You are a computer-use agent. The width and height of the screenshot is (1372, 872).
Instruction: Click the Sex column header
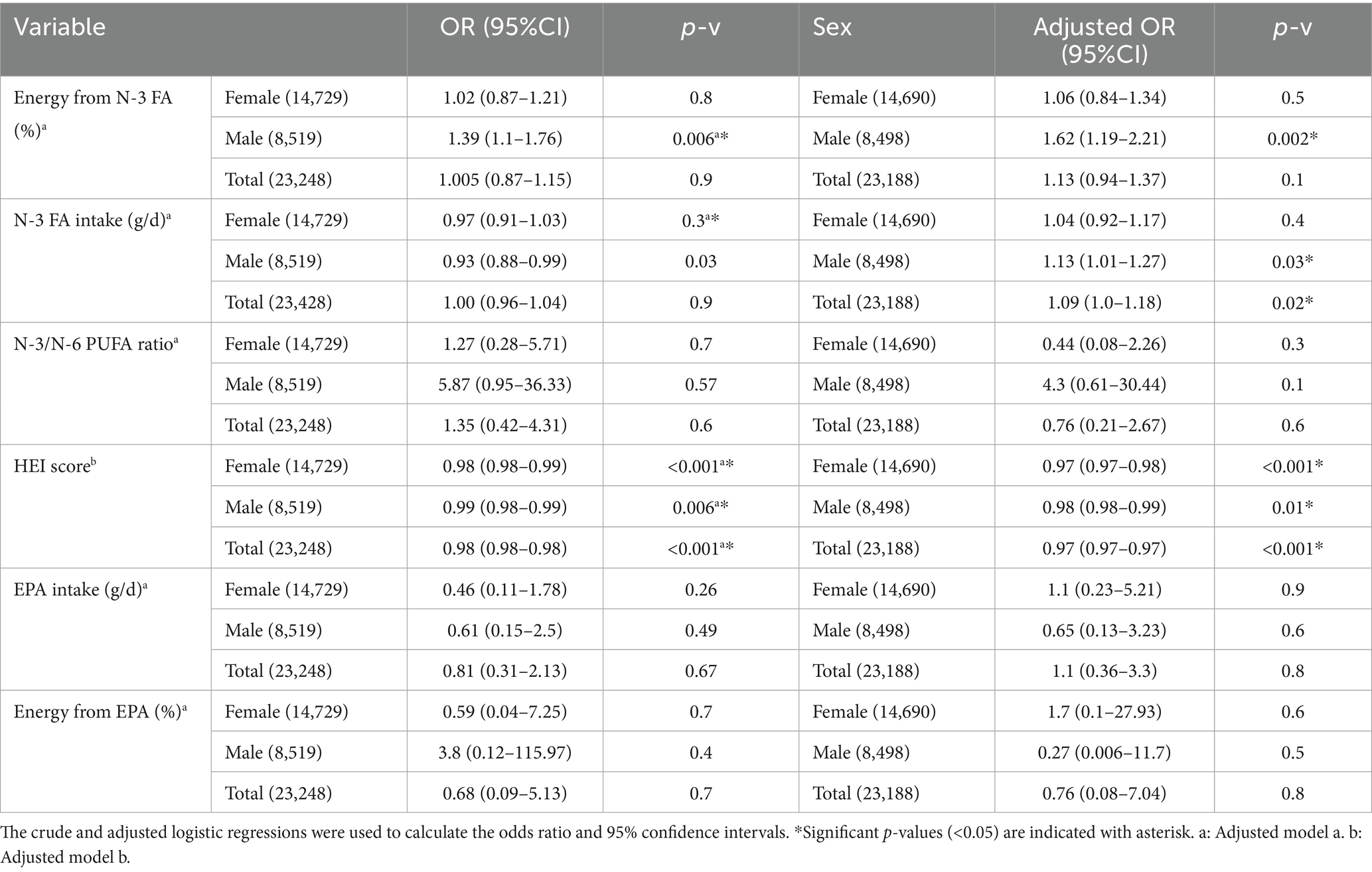[832, 28]
